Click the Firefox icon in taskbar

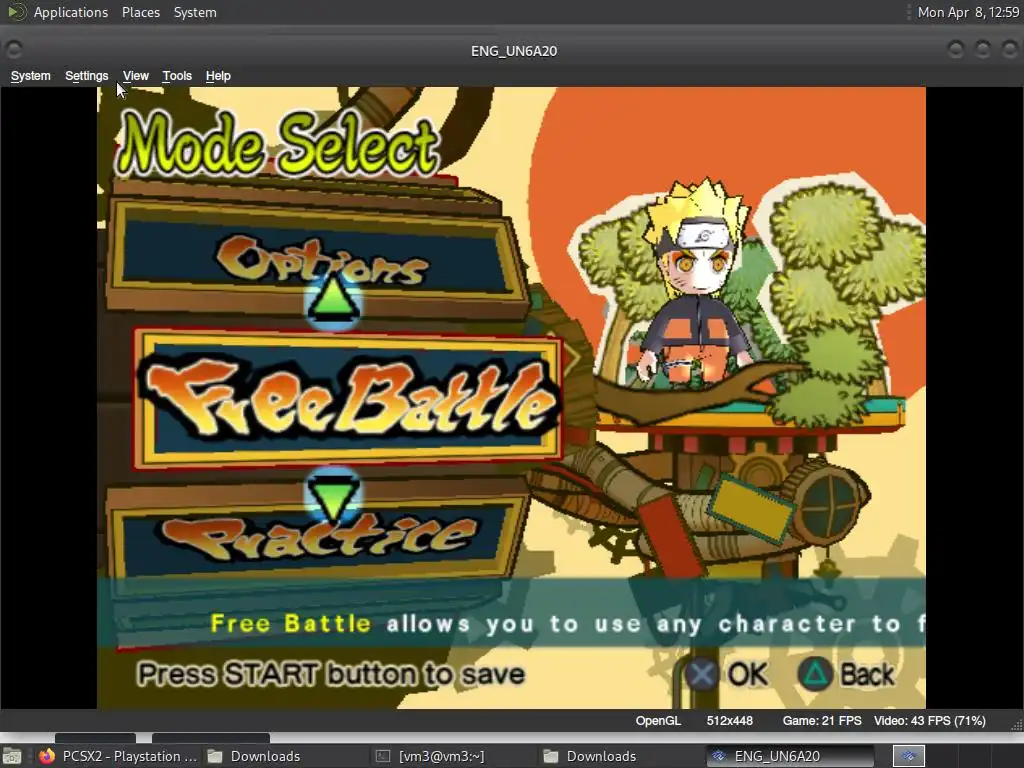pyautogui.click(x=46, y=756)
